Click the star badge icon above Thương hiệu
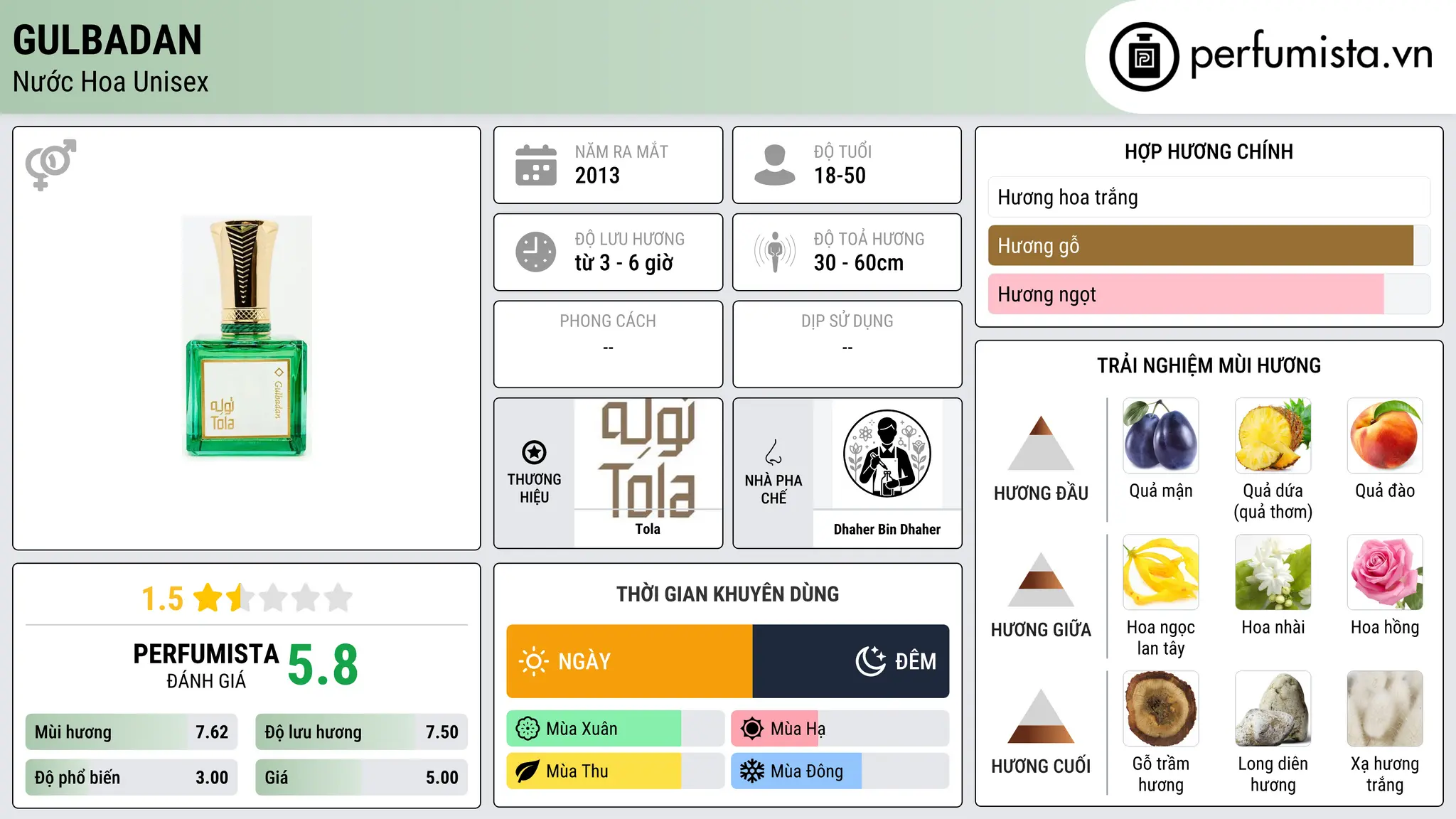Viewport: 1456px width, 819px height. [534, 452]
